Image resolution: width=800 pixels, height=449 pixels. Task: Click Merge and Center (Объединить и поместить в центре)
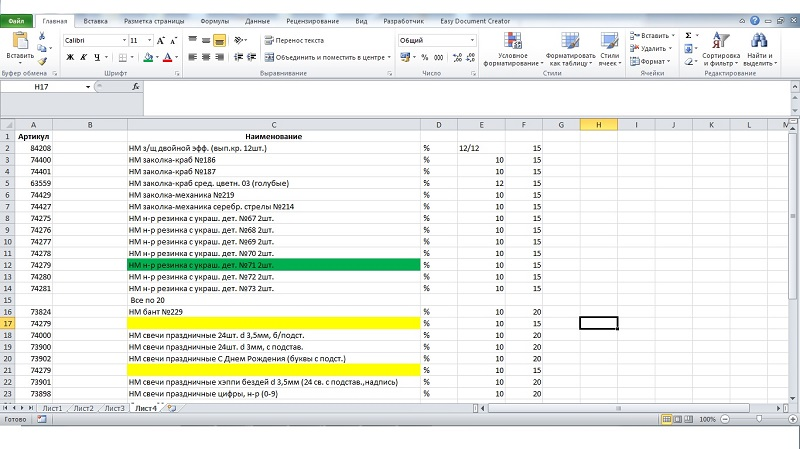click(323, 58)
